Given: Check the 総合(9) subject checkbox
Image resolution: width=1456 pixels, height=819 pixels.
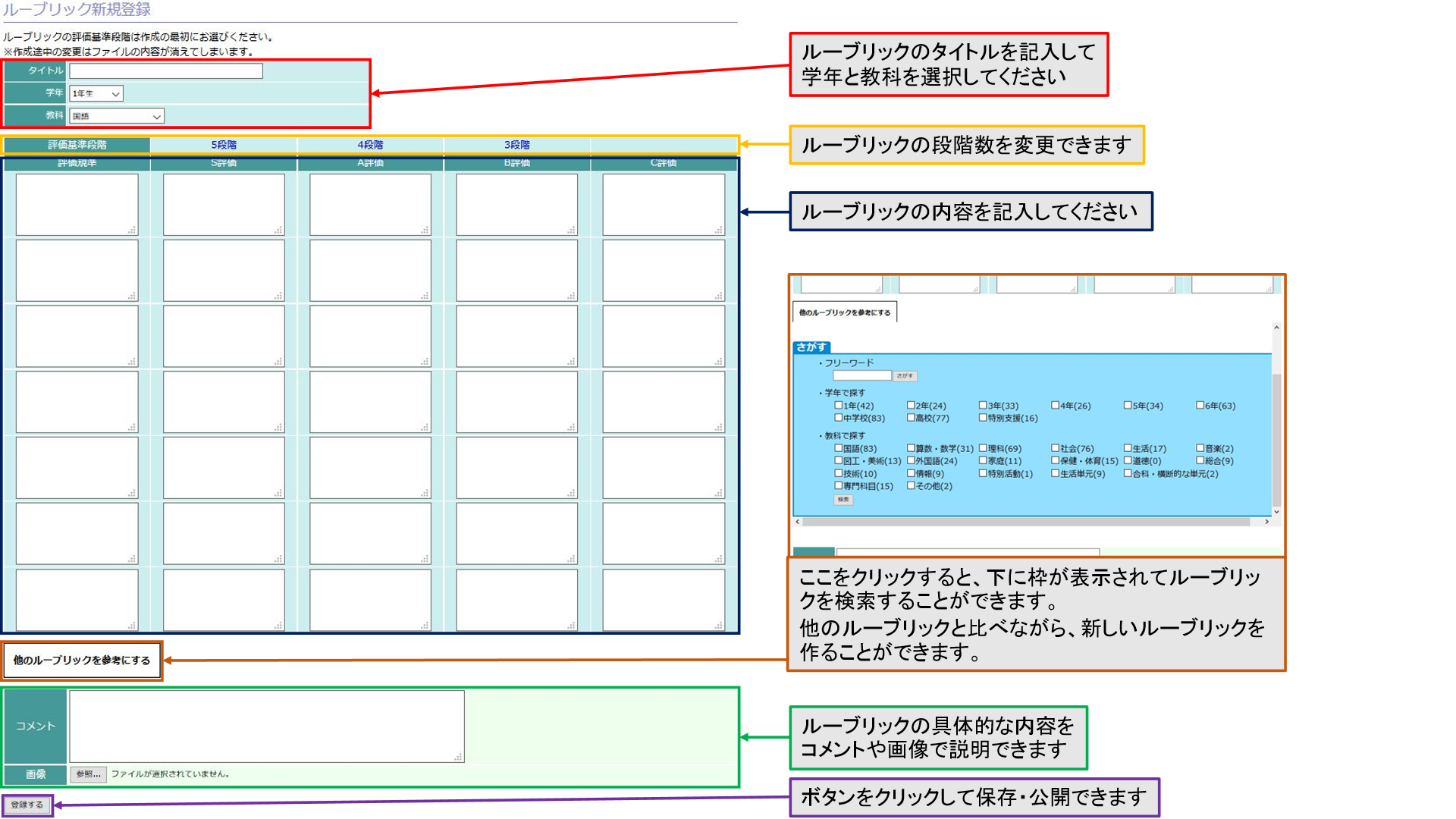Looking at the screenshot, I should coord(1200,460).
